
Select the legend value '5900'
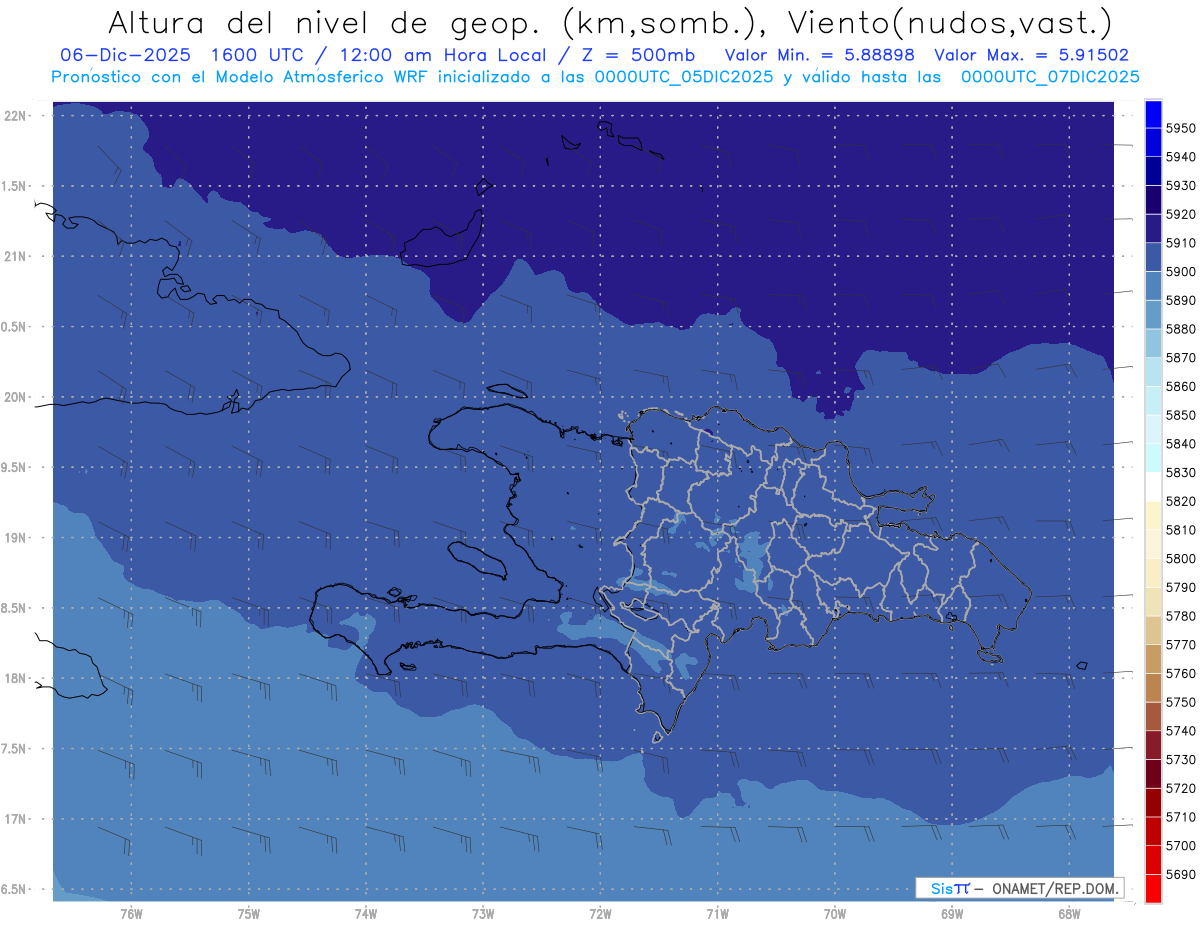point(1181,271)
